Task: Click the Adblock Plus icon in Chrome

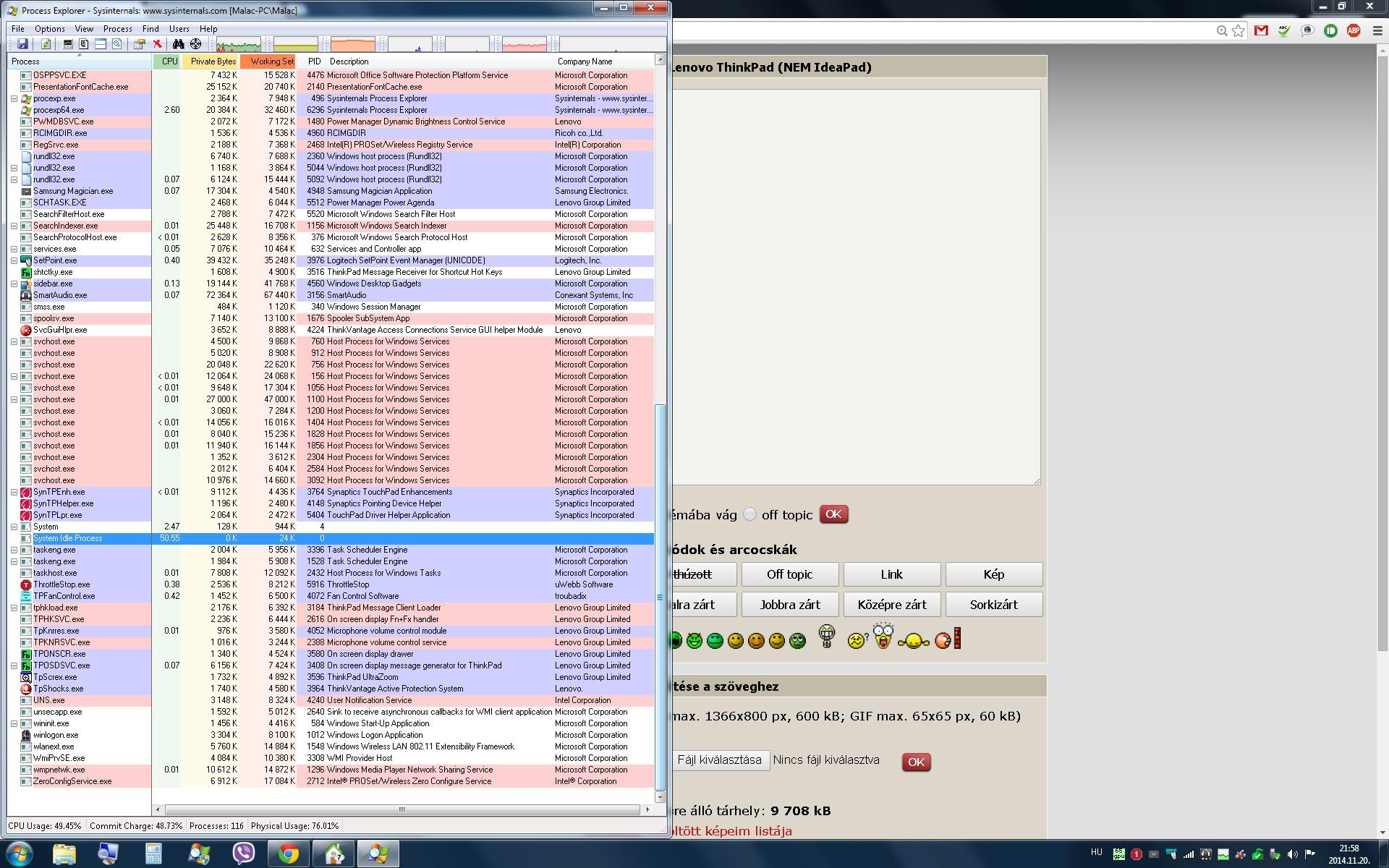Action: [1354, 30]
